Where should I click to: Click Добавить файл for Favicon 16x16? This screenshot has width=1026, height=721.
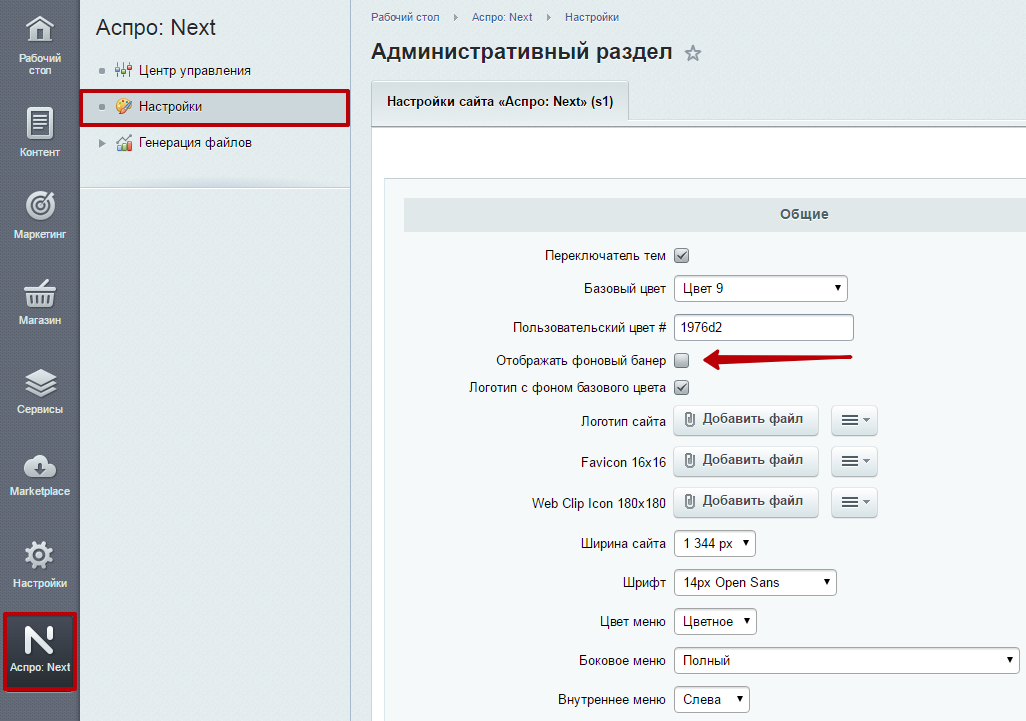coord(746,461)
